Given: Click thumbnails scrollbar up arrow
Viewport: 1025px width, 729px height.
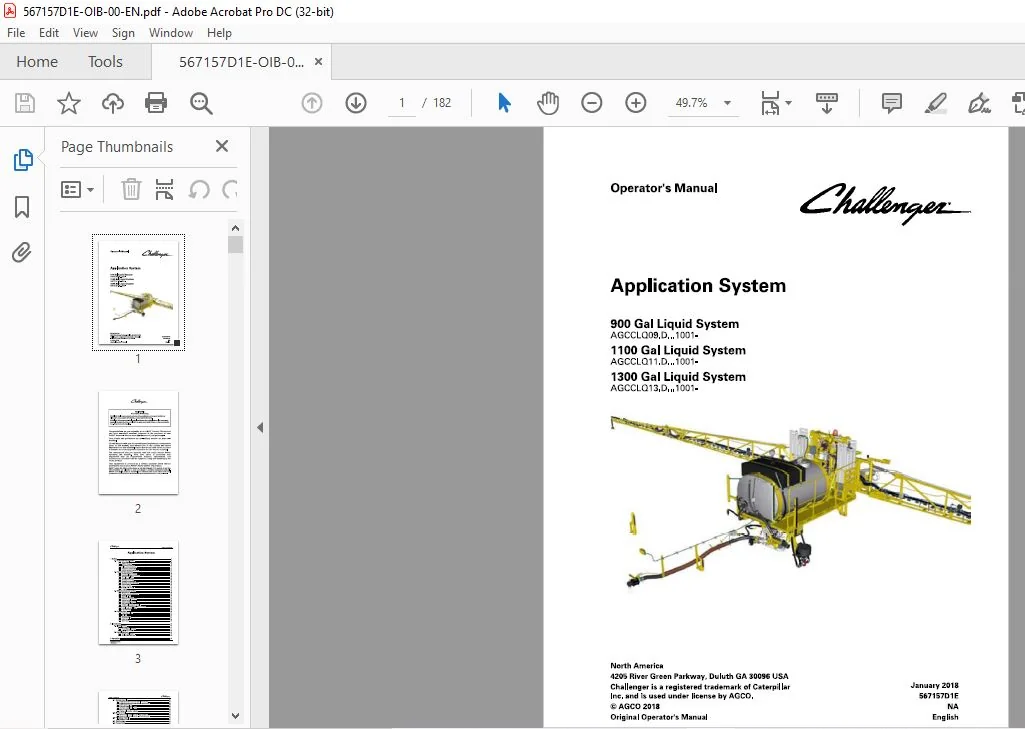Looking at the screenshot, I should point(235,228).
